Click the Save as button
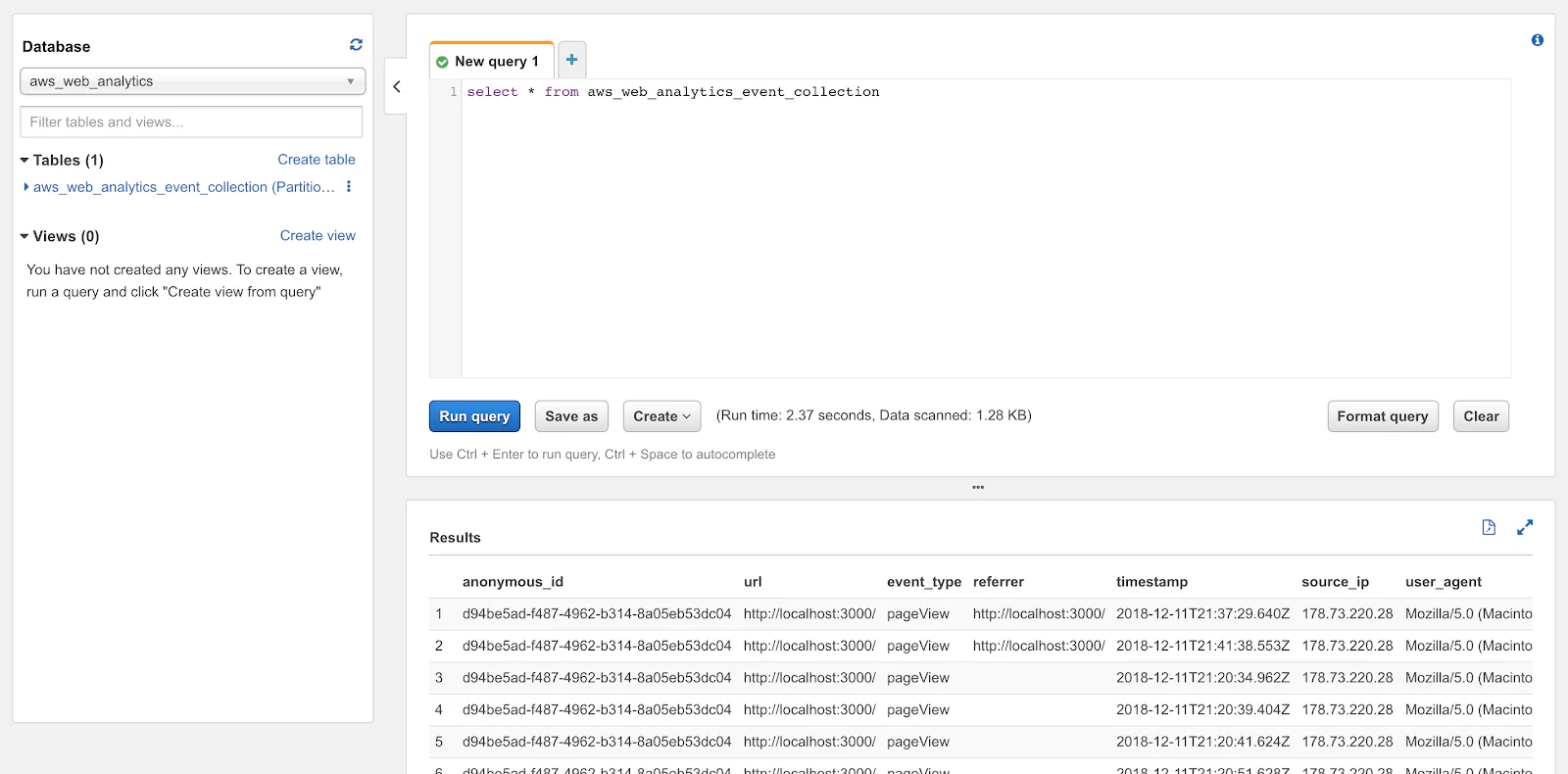This screenshot has height=774, width=1568. (x=571, y=416)
